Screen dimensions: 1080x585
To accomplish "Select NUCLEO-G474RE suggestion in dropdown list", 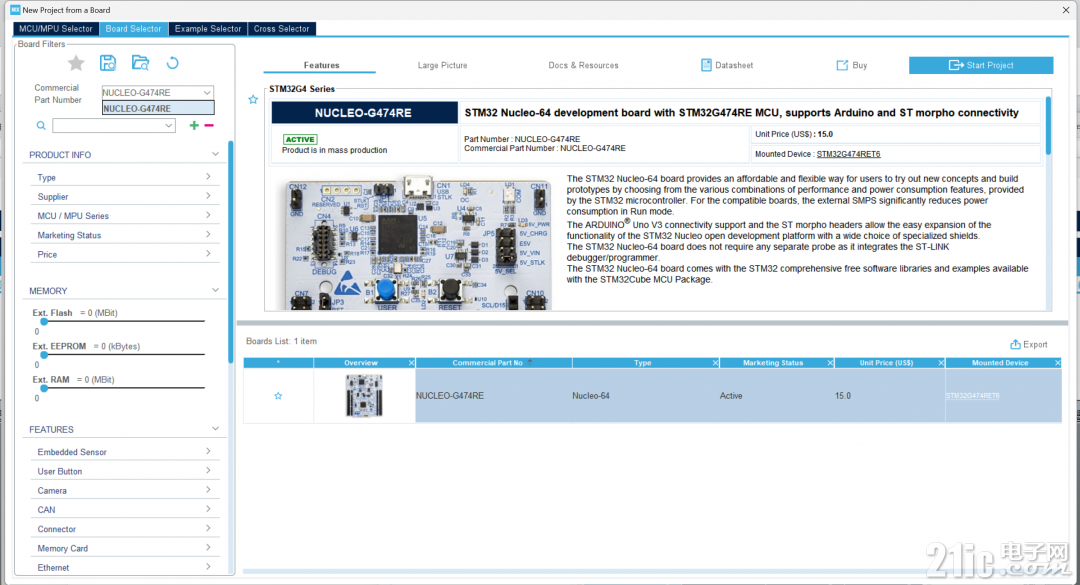I will pyautogui.click(x=158, y=108).
